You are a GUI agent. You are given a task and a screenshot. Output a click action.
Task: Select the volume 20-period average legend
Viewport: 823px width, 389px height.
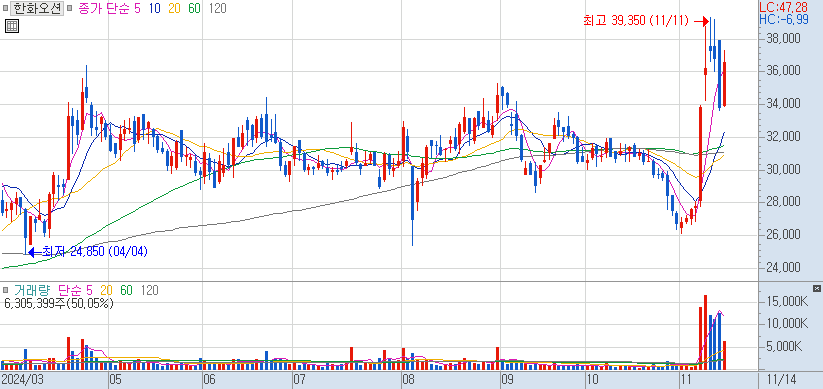pyautogui.click(x=106, y=290)
